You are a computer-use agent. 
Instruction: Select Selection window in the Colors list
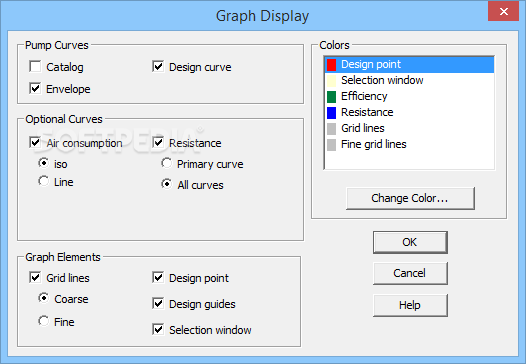point(410,81)
